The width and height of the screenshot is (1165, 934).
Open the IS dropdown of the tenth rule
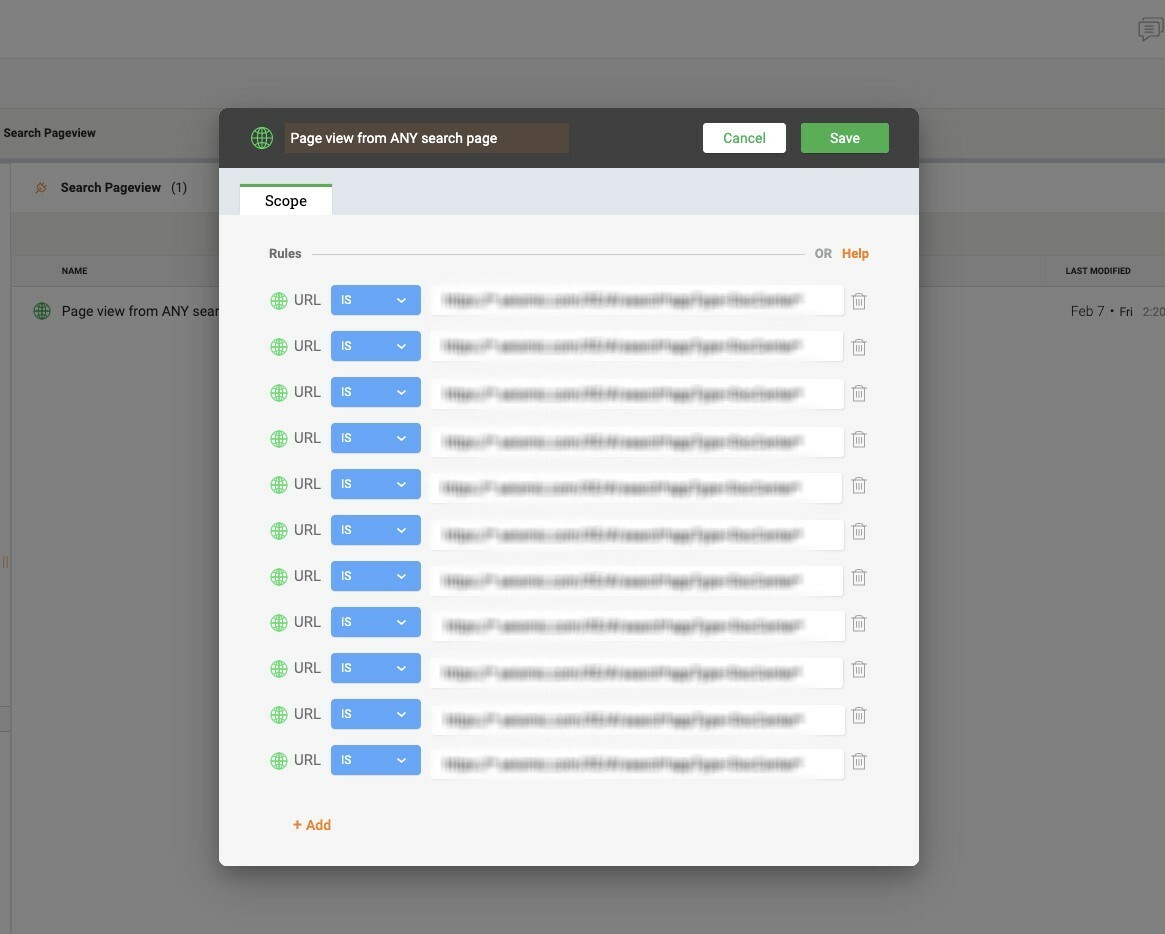click(375, 715)
